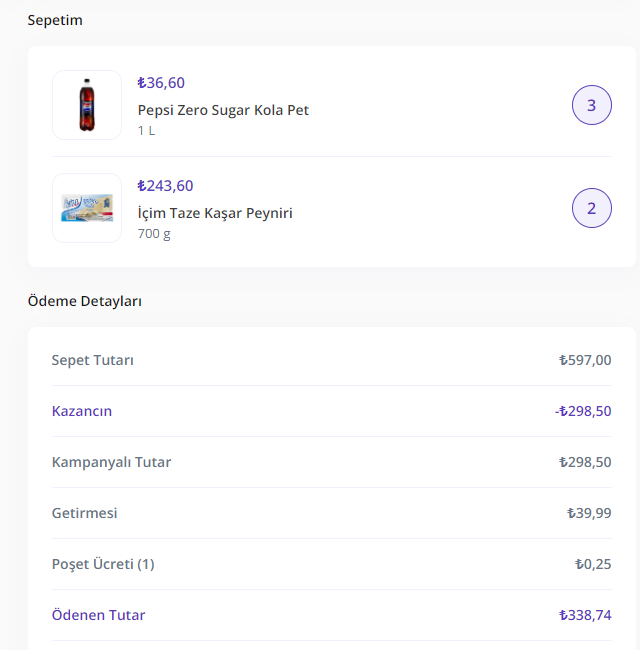The height and width of the screenshot is (650, 640).
Task: Click the Kampanyalı Tutar label
Action: [x=111, y=462]
